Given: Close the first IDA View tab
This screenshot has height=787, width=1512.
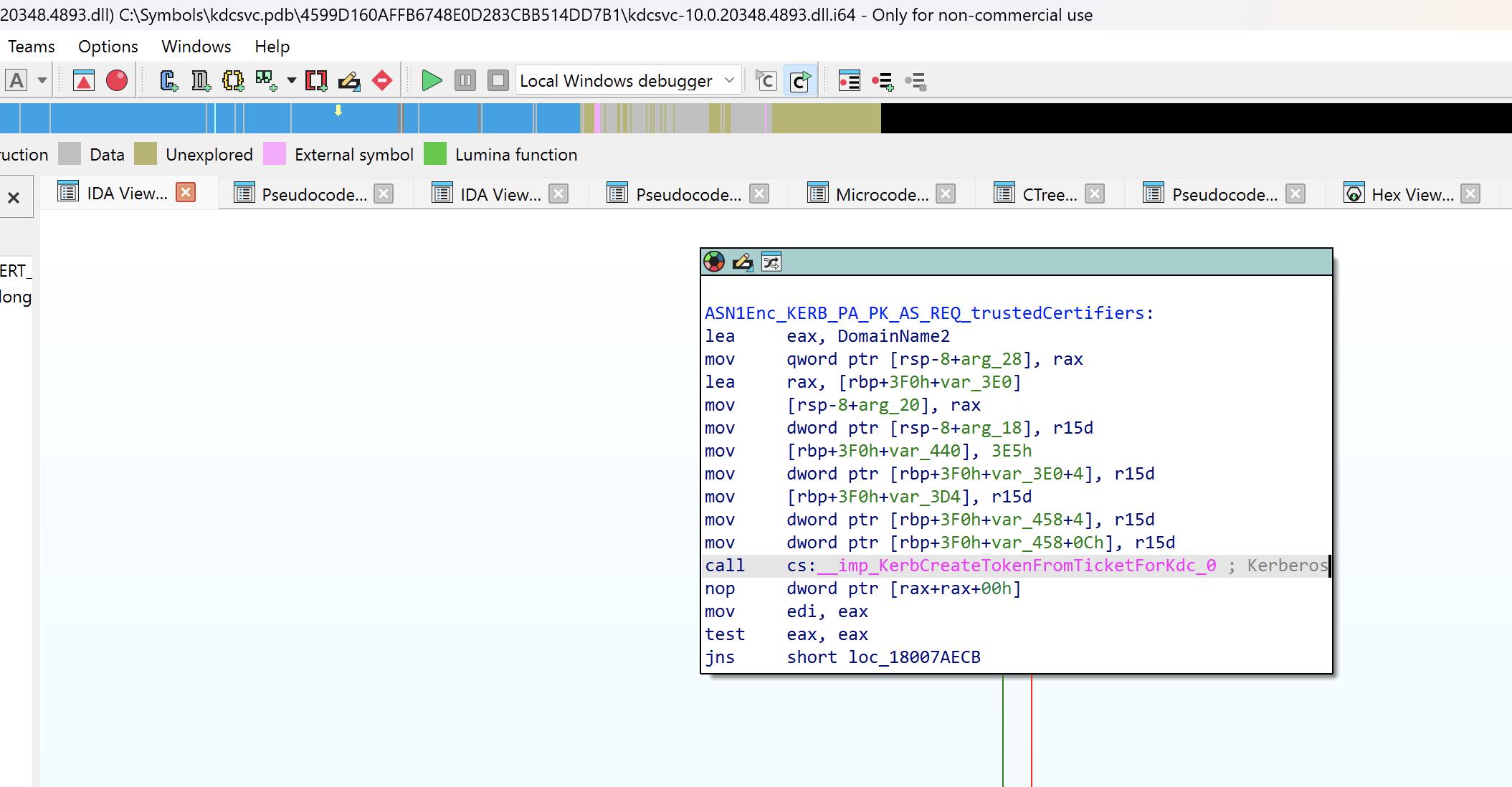Looking at the screenshot, I should [x=186, y=192].
